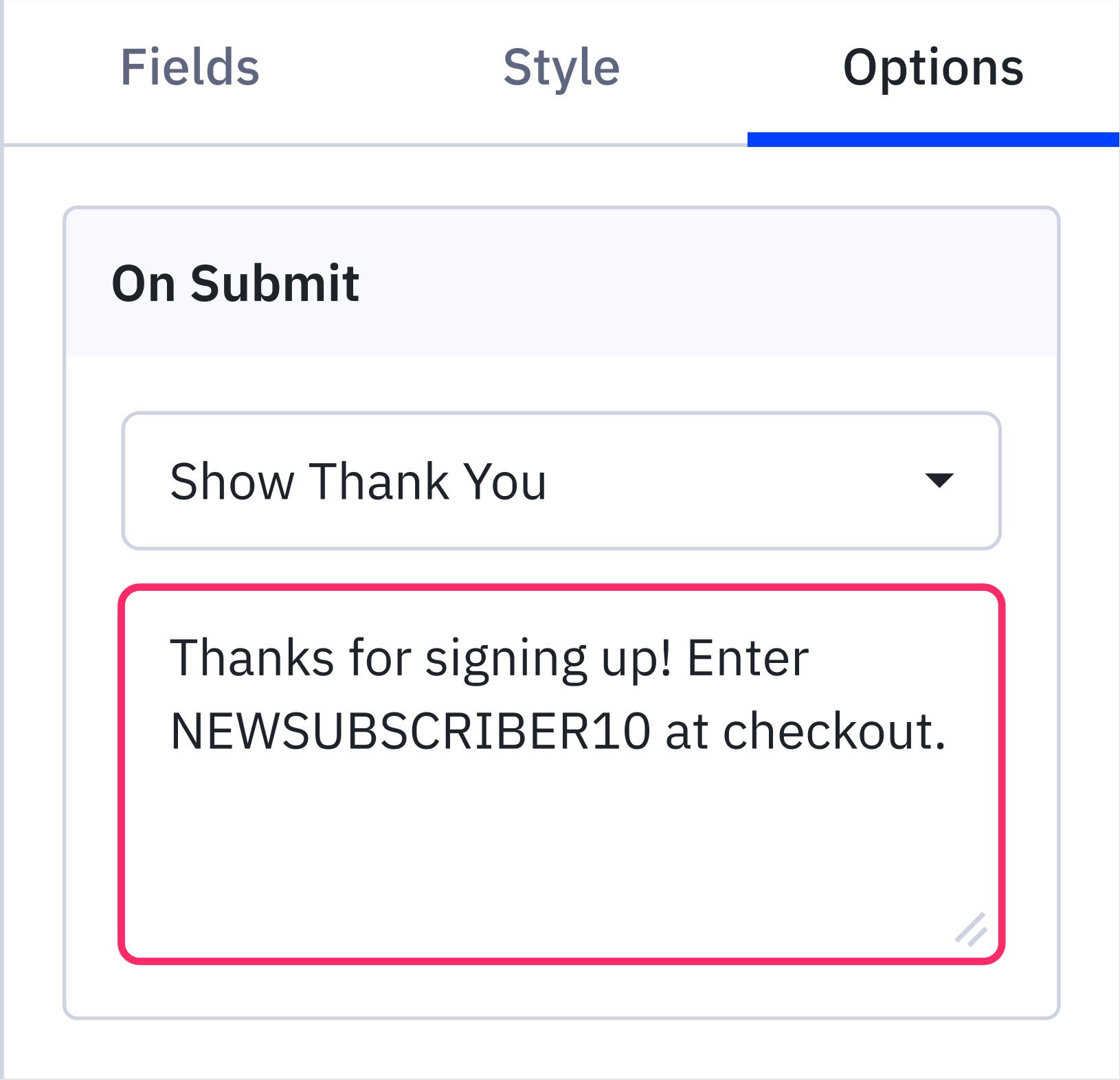Grab the textarea resize handle icon
This screenshot has width=1120, height=1080.
click(972, 930)
